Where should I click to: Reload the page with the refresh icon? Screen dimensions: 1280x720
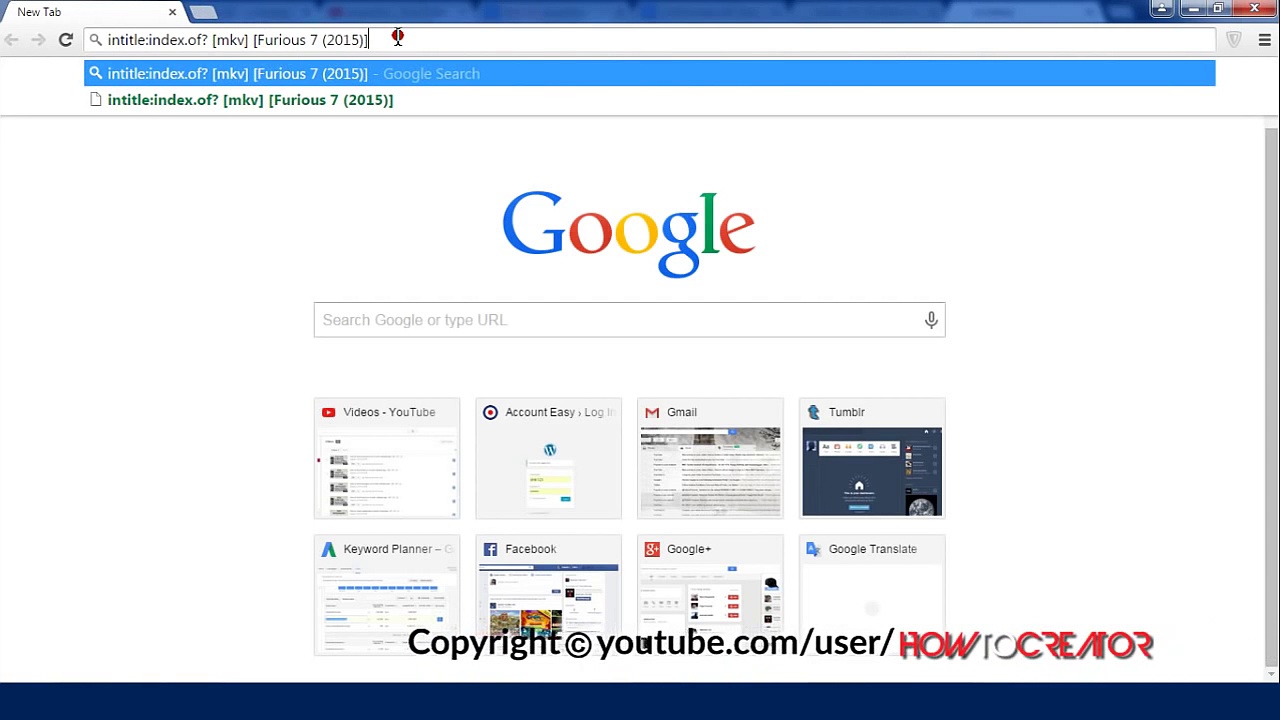tap(65, 40)
